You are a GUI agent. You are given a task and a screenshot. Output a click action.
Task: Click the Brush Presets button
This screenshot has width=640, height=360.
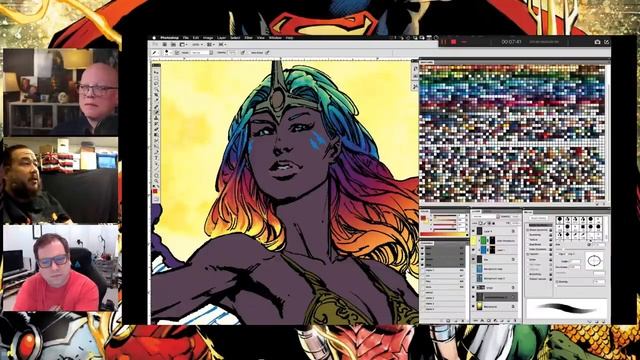tap(538, 218)
